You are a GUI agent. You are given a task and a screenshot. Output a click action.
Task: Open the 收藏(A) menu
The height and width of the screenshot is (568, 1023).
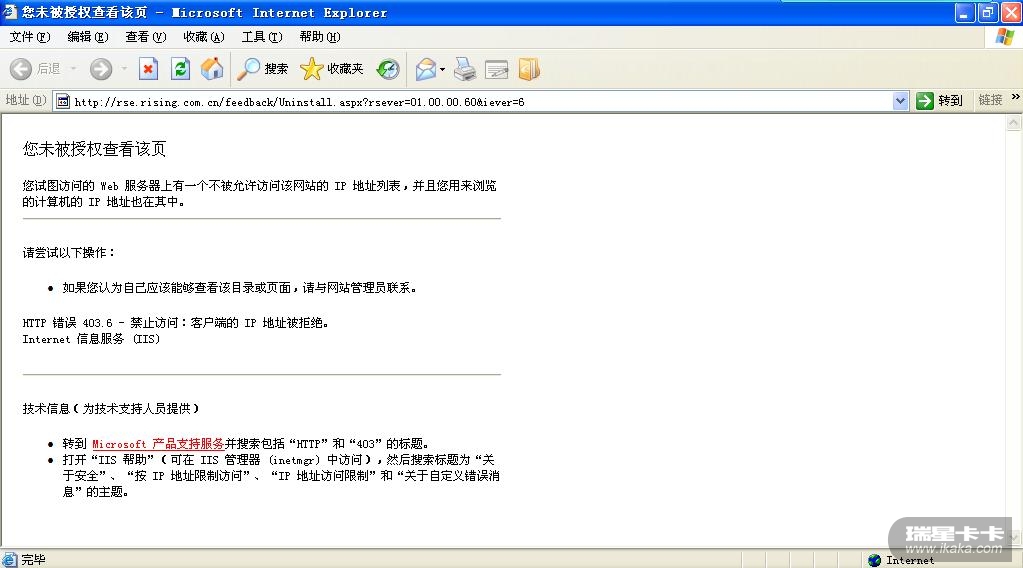pyautogui.click(x=204, y=37)
